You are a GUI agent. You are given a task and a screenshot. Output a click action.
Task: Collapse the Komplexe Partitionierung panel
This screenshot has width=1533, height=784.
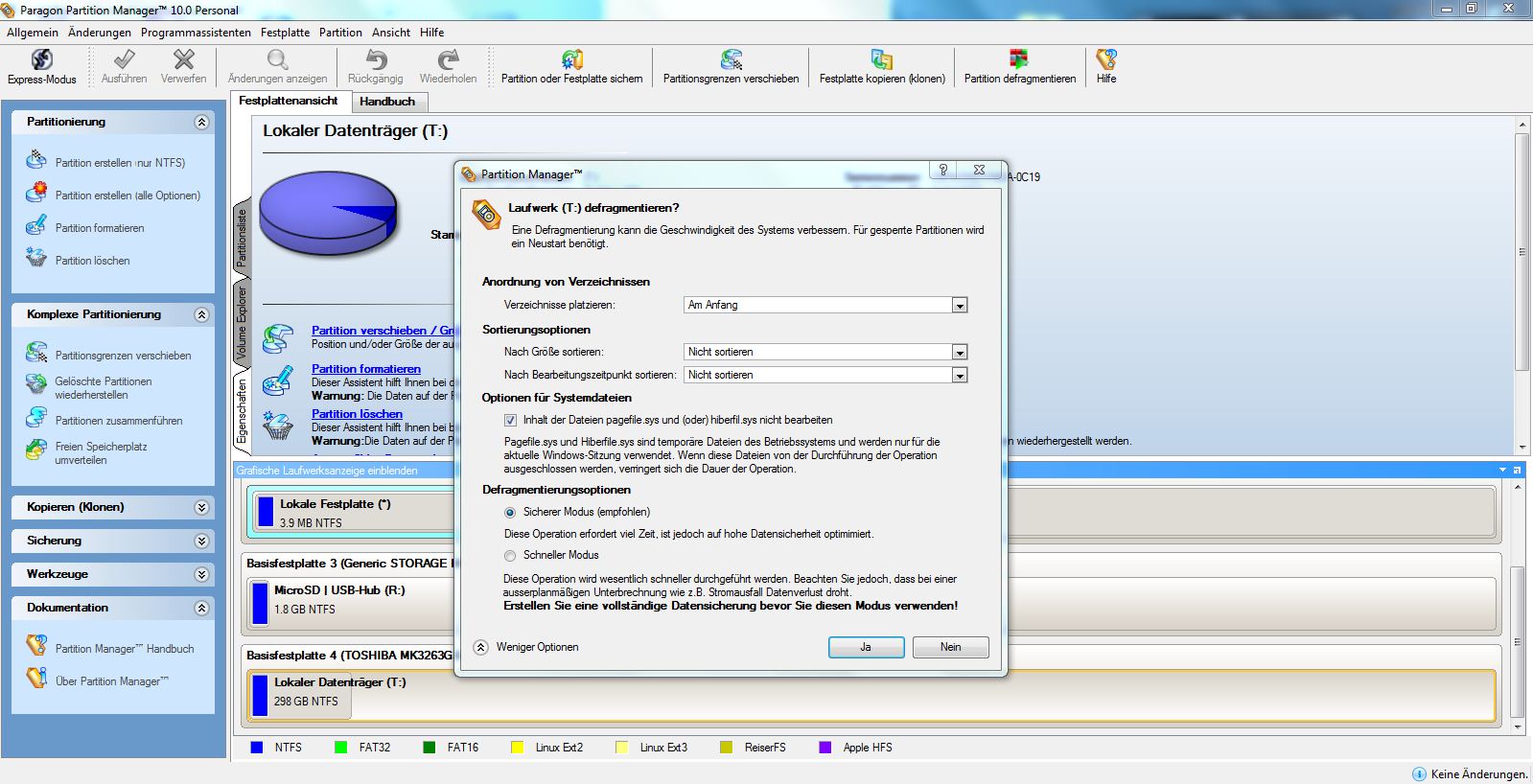point(201,314)
